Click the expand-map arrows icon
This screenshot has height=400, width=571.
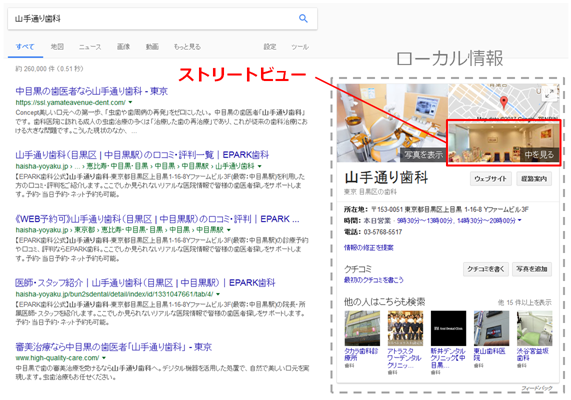550,94
